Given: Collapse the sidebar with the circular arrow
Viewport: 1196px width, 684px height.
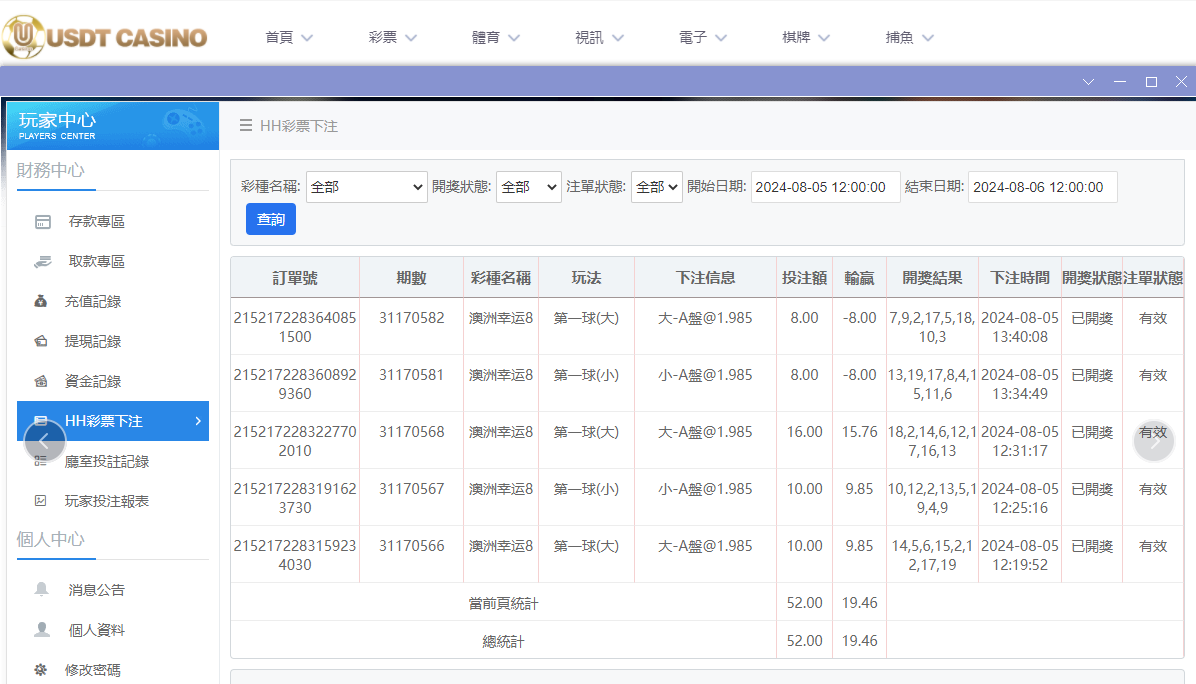Looking at the screenshot, I should pyautogui.click(x=45, y=441).
